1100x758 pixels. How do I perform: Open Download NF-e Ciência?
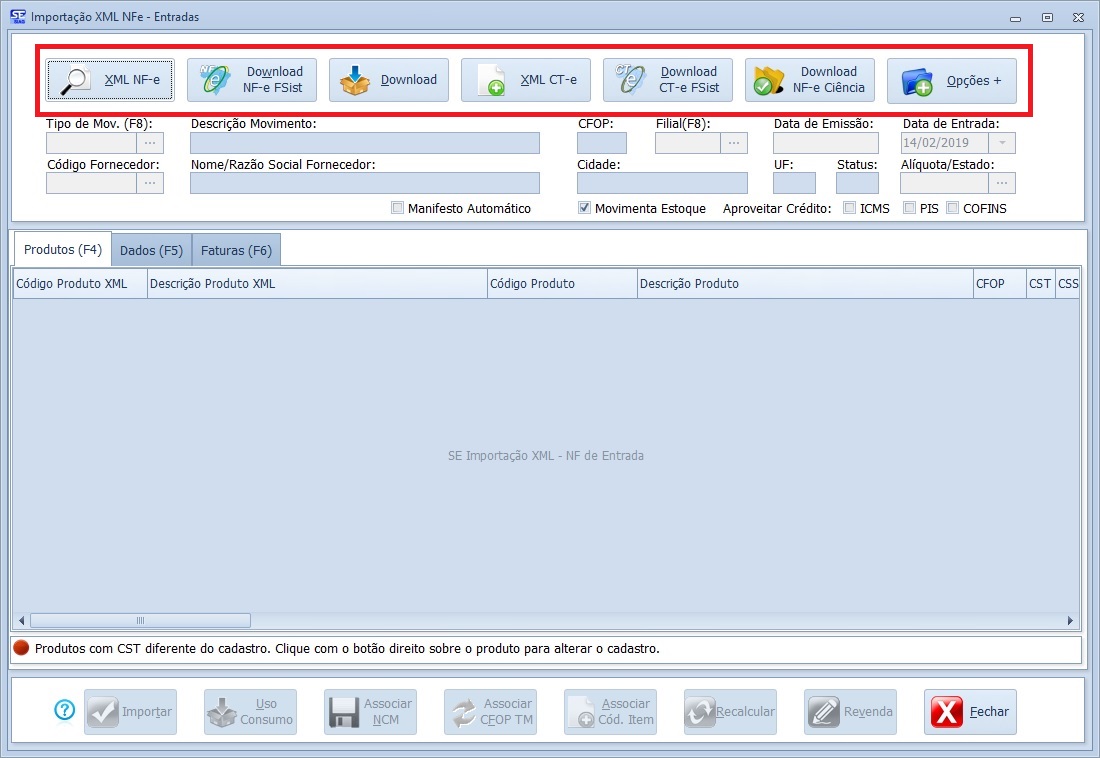(810, 80)
